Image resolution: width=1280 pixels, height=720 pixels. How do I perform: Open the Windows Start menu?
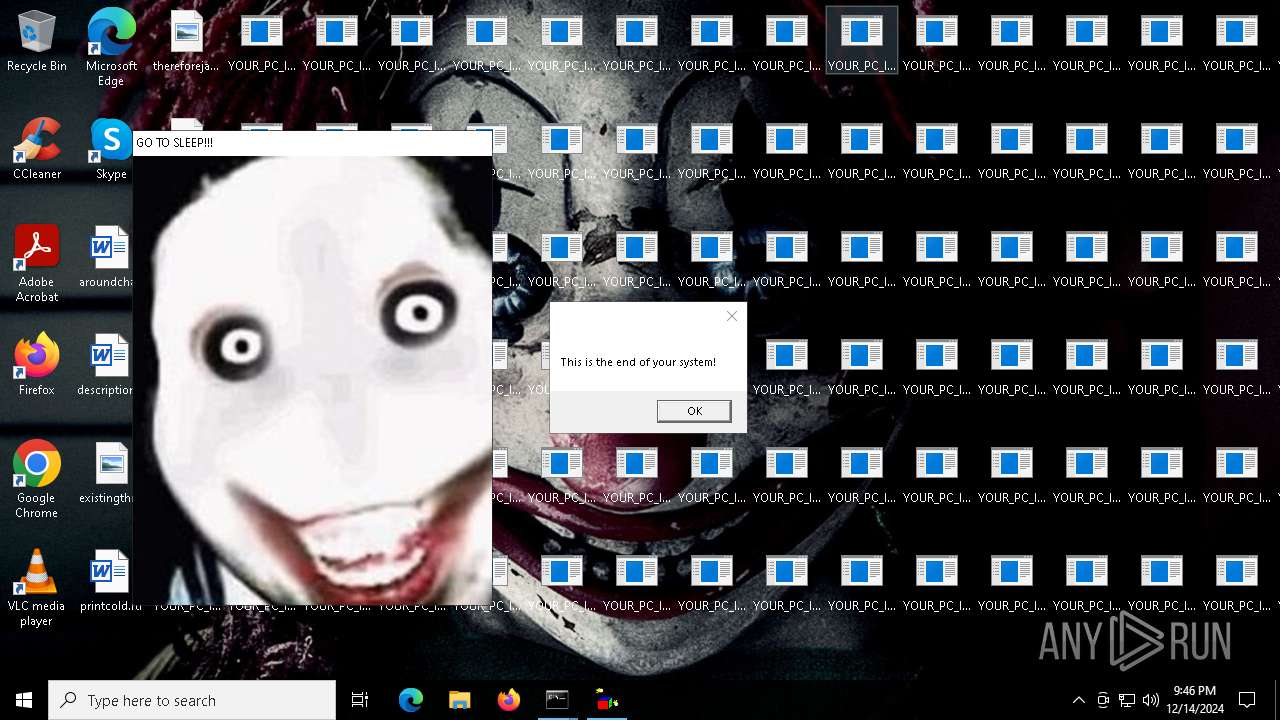pos(24,700)
